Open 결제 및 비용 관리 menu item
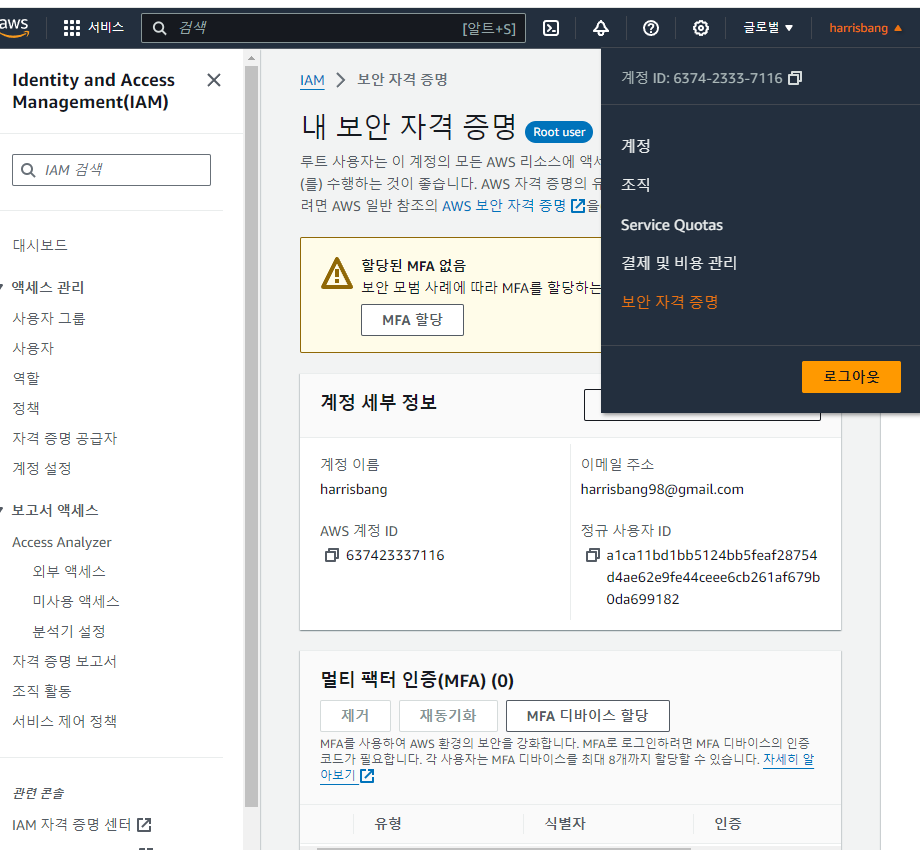The image size is (920, 850). click(x=679, y=263)
